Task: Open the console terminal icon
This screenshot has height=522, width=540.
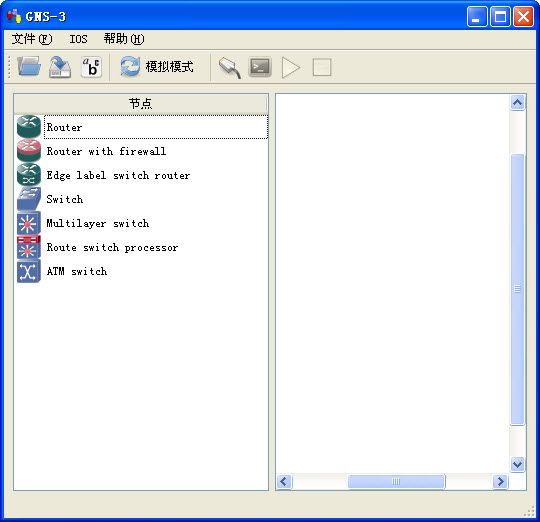Action: 260,67
